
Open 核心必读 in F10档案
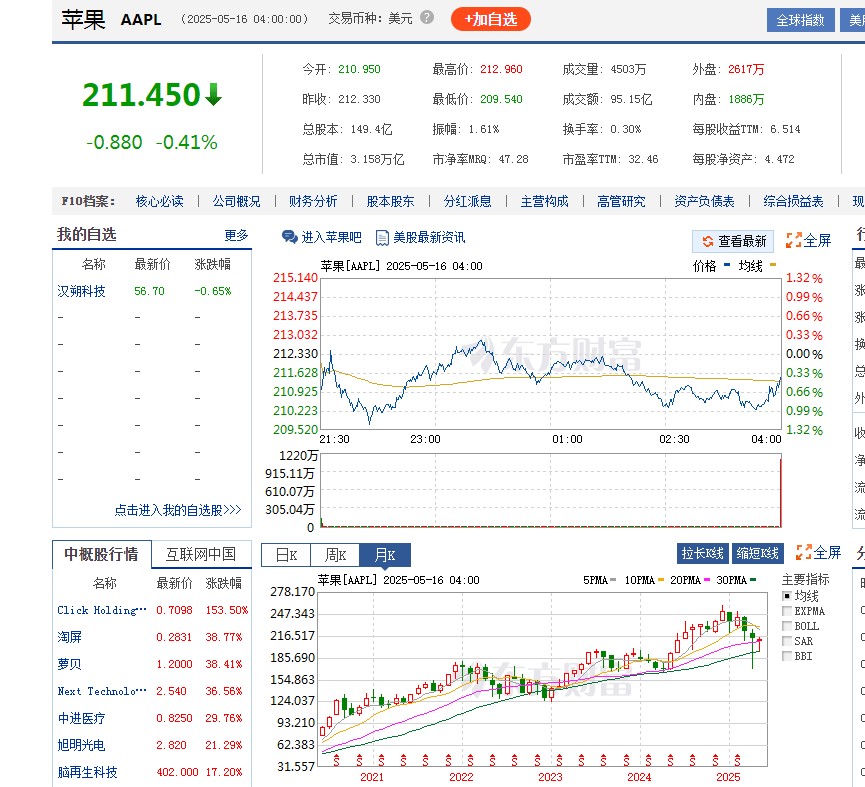click(159, 201)
